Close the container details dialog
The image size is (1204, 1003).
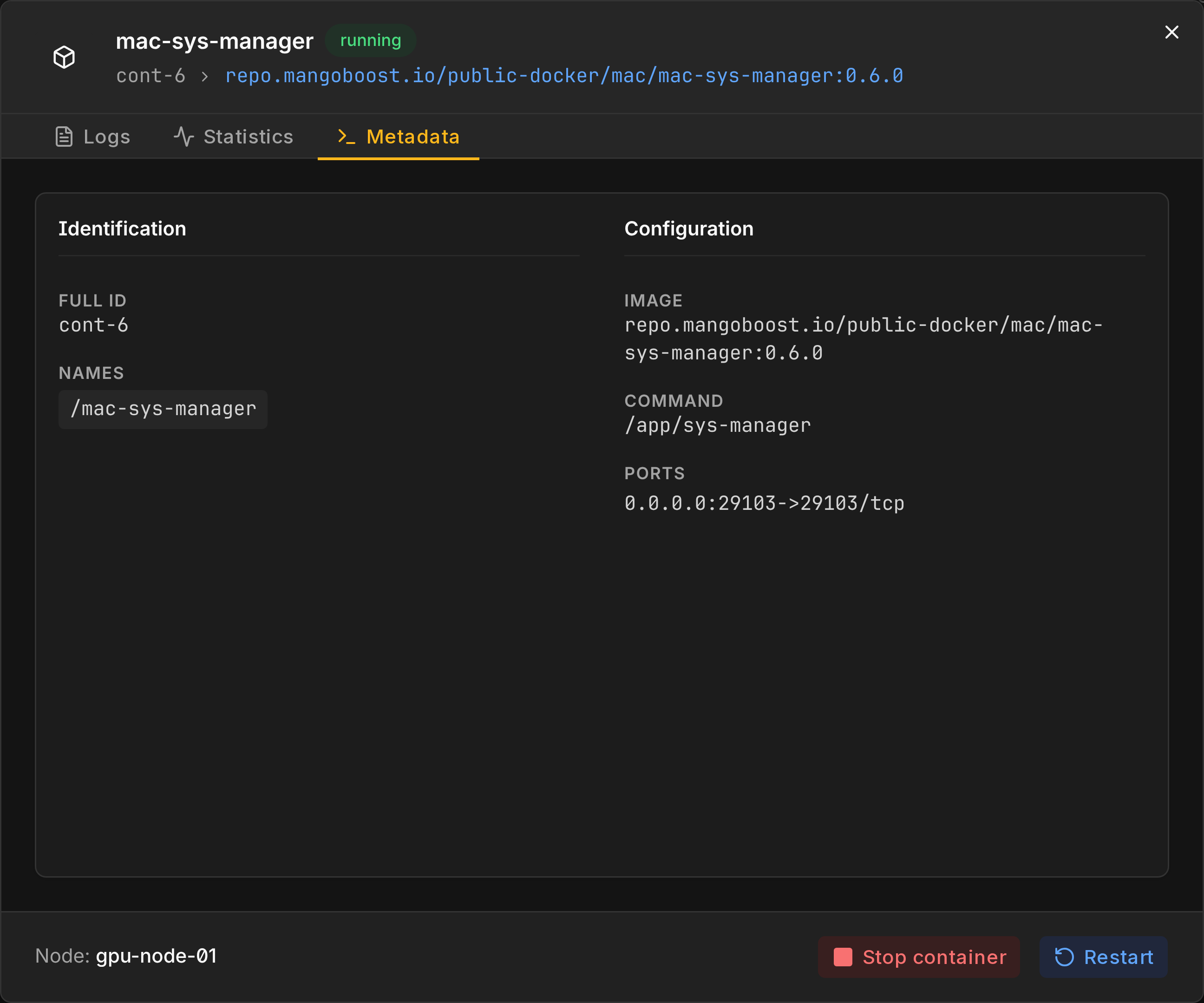(x=1171, y=32)
